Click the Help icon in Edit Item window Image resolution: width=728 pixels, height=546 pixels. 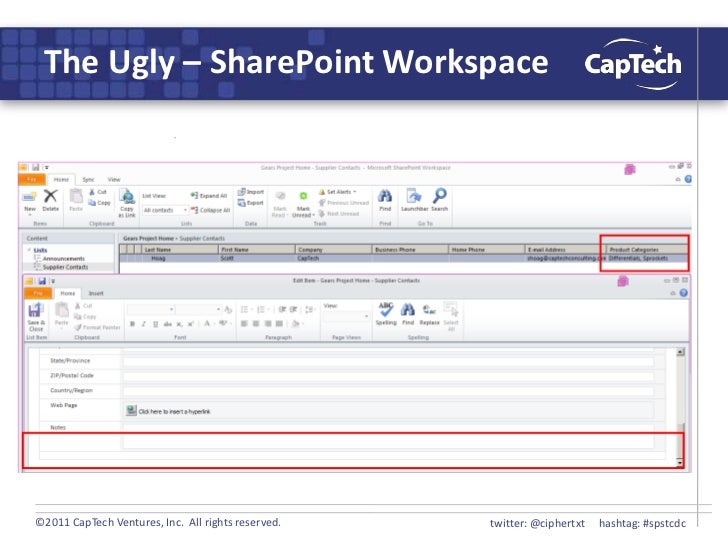pyautogui.click(x=683, y=293)
